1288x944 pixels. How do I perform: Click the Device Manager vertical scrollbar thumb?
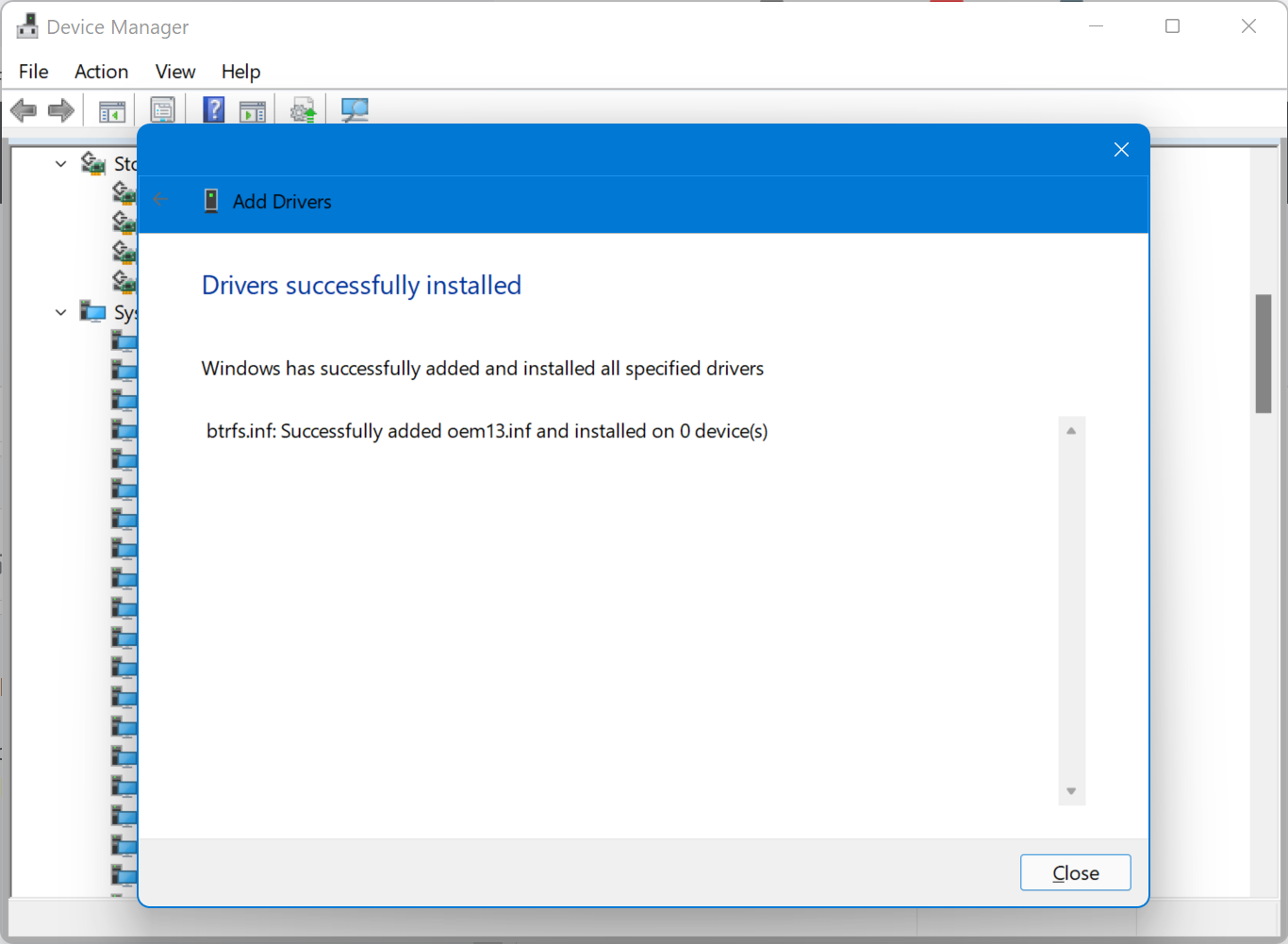tap(1263, 354)
